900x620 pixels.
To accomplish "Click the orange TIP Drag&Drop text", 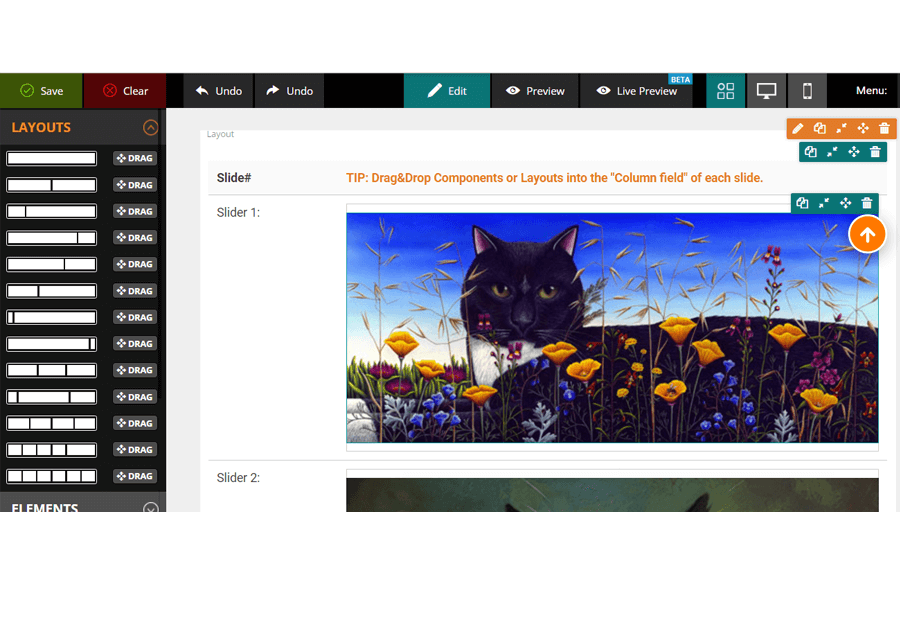I will (x=554, y=178).
